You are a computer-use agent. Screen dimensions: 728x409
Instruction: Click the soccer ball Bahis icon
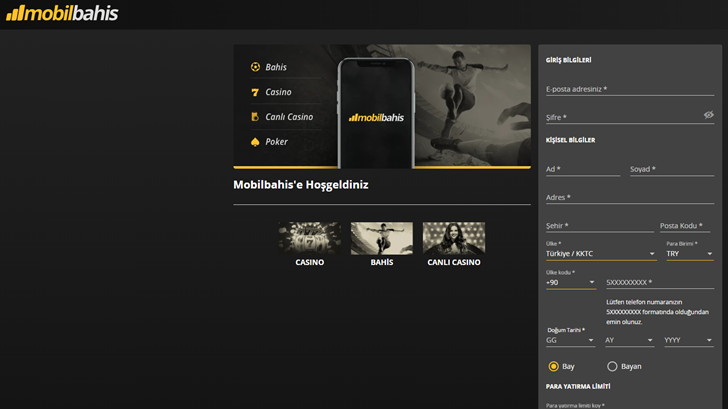[x=255, y=67]
